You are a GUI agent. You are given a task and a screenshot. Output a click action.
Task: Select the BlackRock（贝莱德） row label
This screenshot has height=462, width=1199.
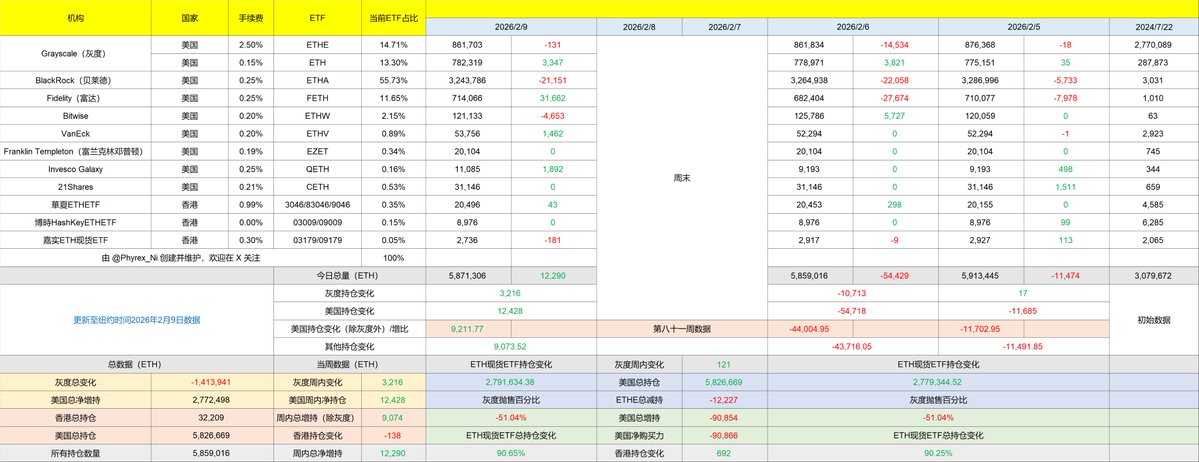pyautogui.click(x=75, y=79)
